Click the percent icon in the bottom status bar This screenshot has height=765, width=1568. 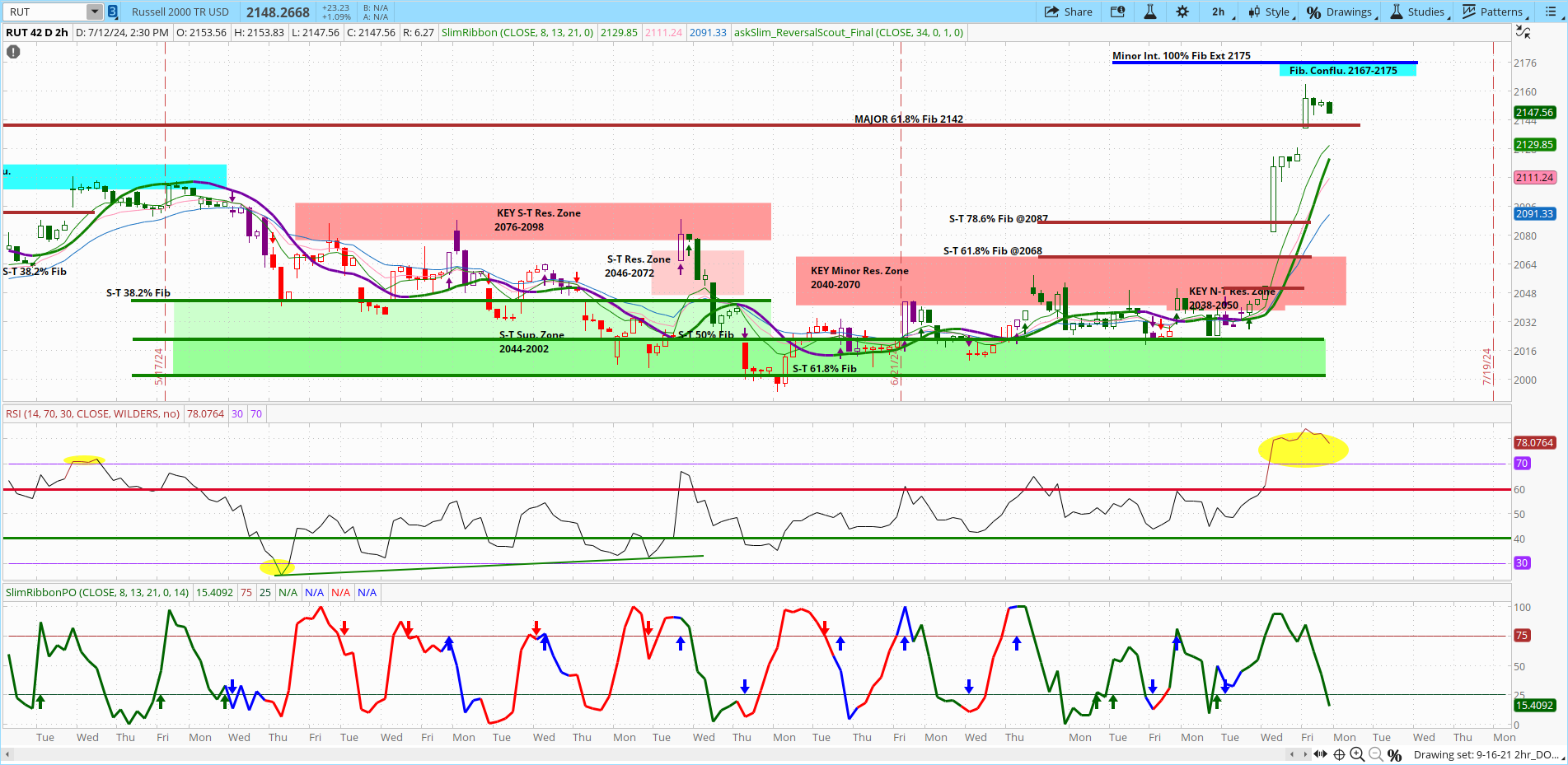(x=1394, y=755)
